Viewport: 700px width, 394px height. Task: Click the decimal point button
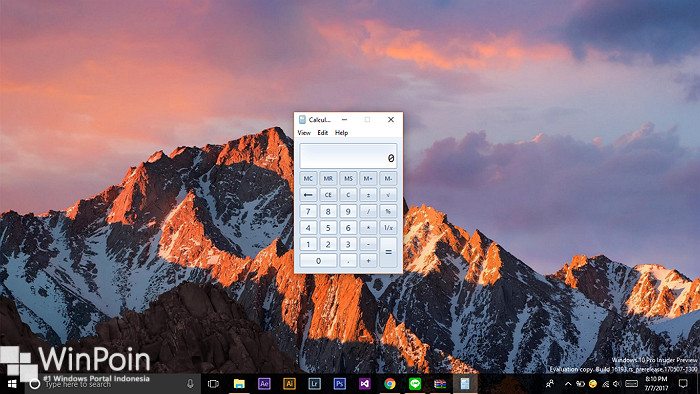[x=348, y=261]
